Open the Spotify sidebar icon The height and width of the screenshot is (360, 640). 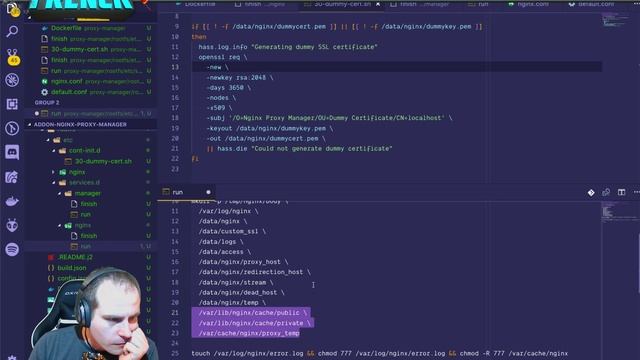(12, 249)
